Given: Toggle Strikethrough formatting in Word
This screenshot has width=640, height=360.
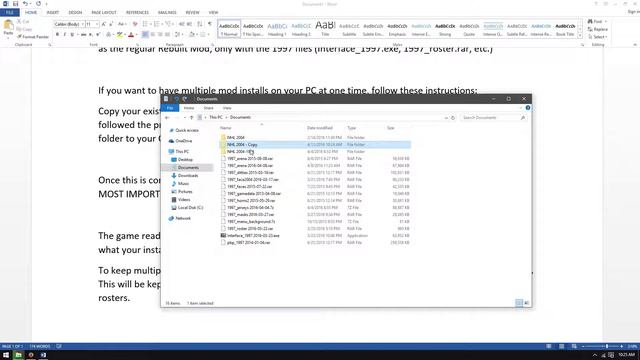Looking at the screenshot, I should [83, 35].
